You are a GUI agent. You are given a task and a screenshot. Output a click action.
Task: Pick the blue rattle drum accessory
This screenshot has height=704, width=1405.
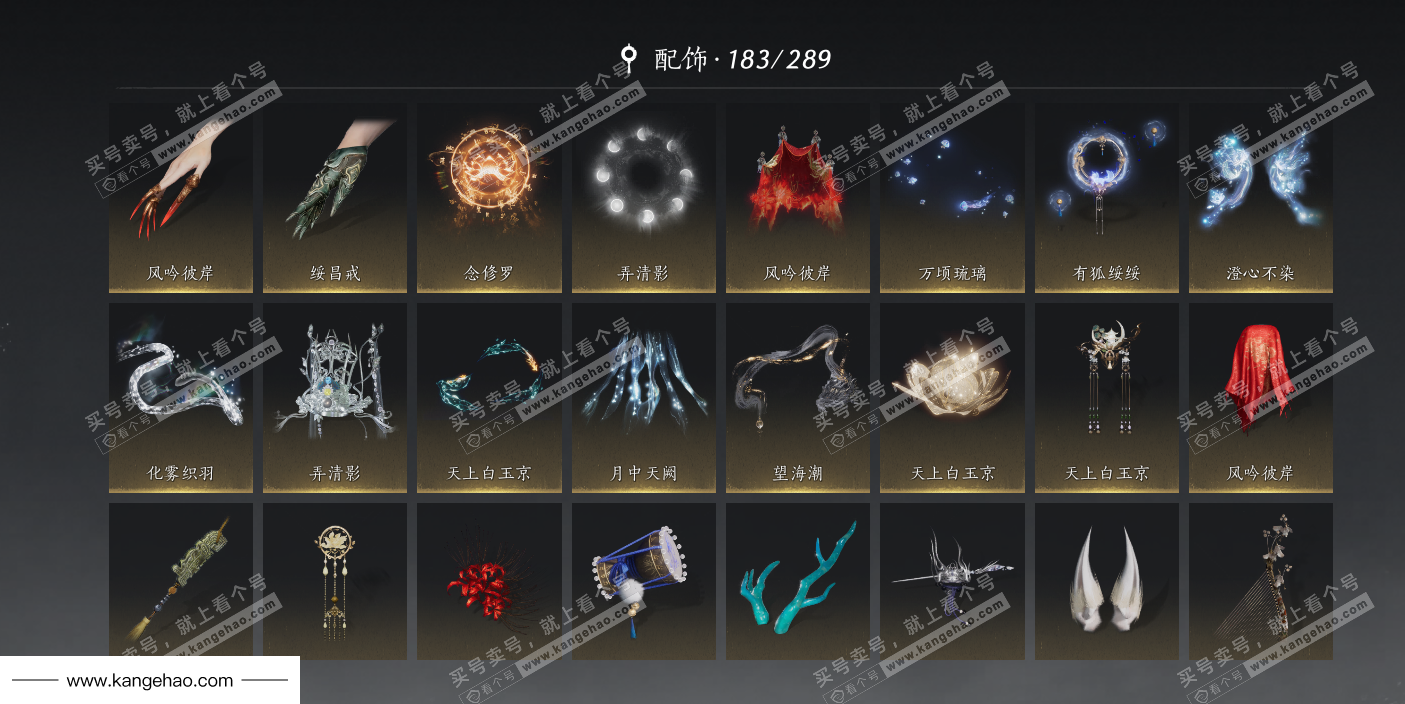tap(644, 581)
